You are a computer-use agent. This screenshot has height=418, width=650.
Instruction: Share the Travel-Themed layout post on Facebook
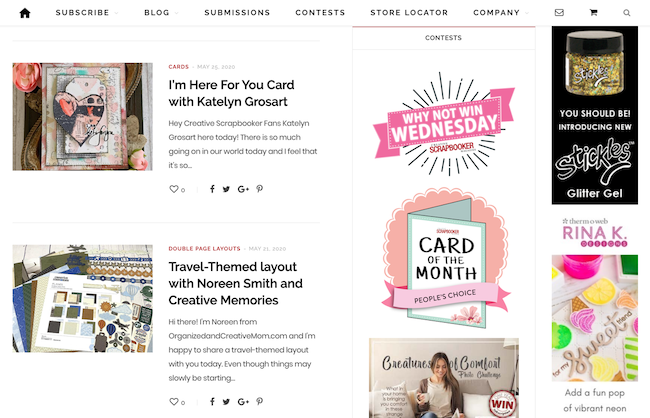point(212,402)
